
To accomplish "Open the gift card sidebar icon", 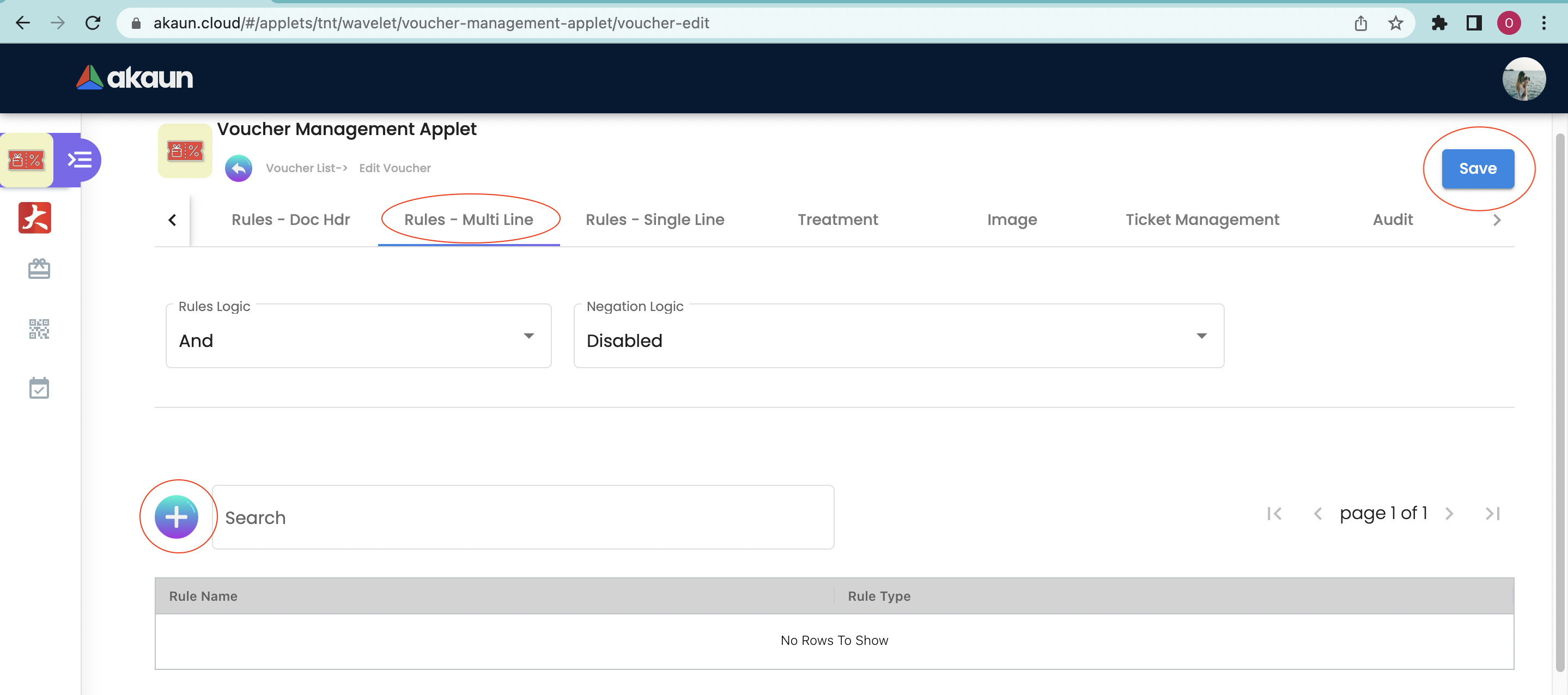I will (39, 269).
